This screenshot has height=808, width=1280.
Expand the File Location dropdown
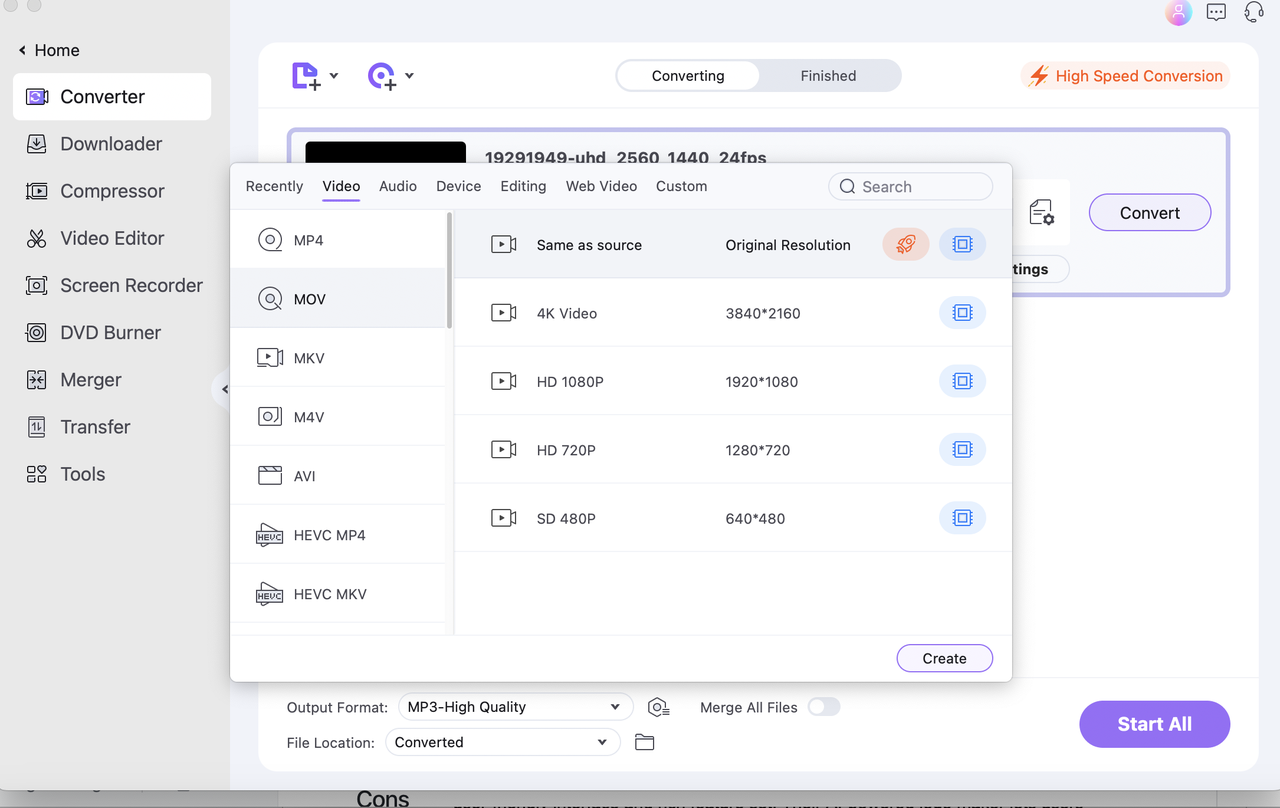click(x=502, y=742)
